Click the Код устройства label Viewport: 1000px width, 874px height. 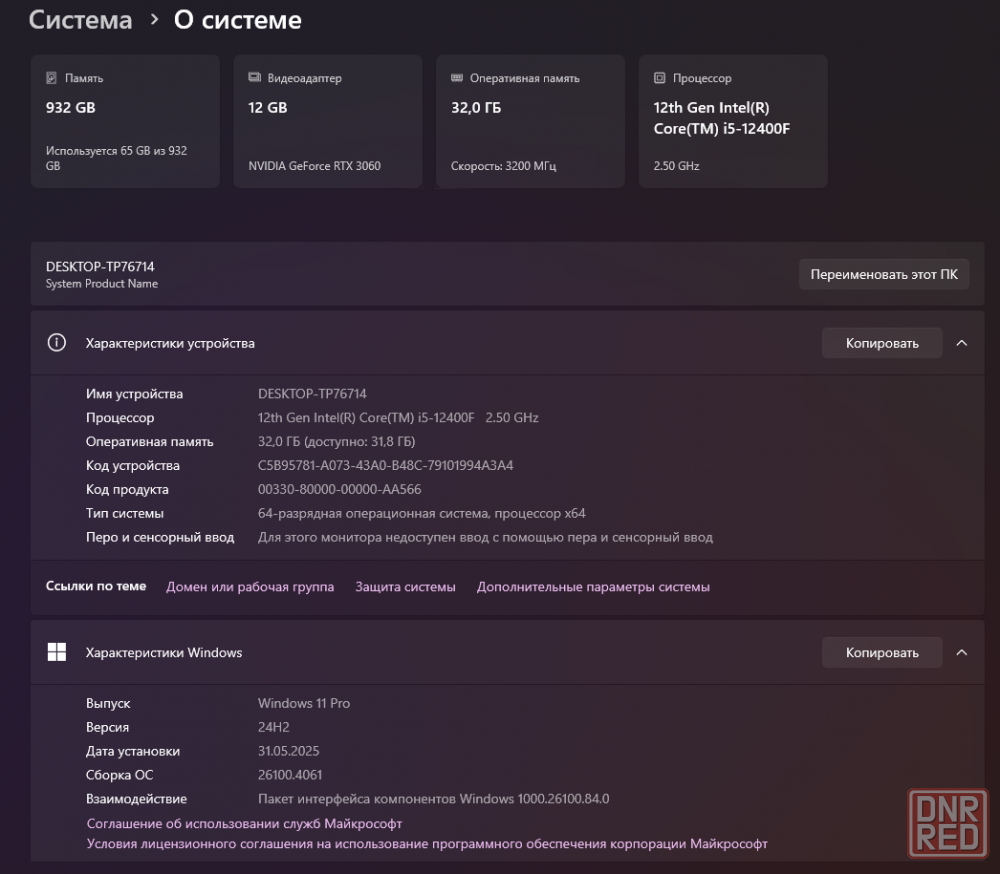(x=133, y=466)
